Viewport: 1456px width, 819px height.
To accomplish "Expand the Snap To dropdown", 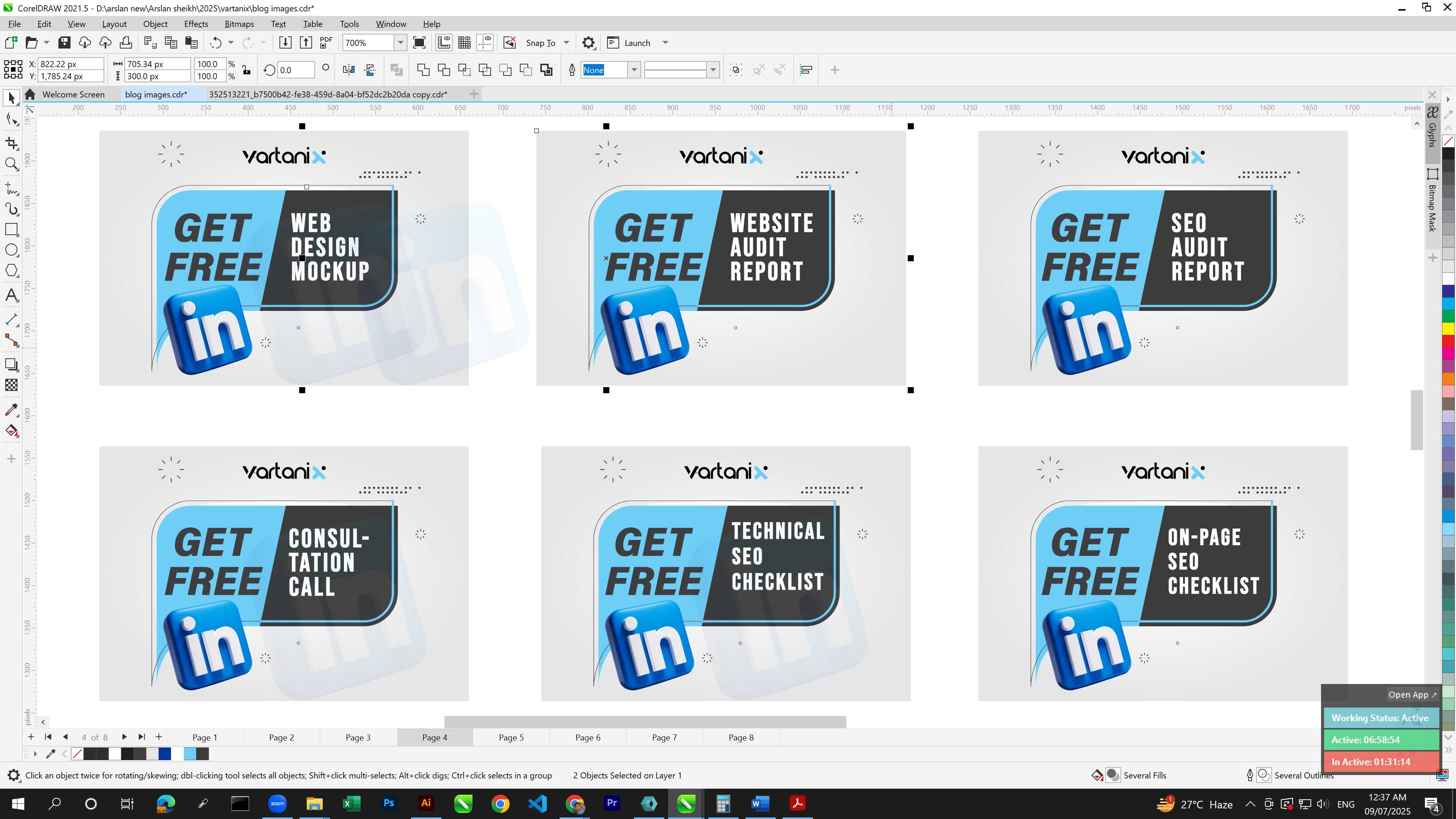I will [x=566, y=42].
